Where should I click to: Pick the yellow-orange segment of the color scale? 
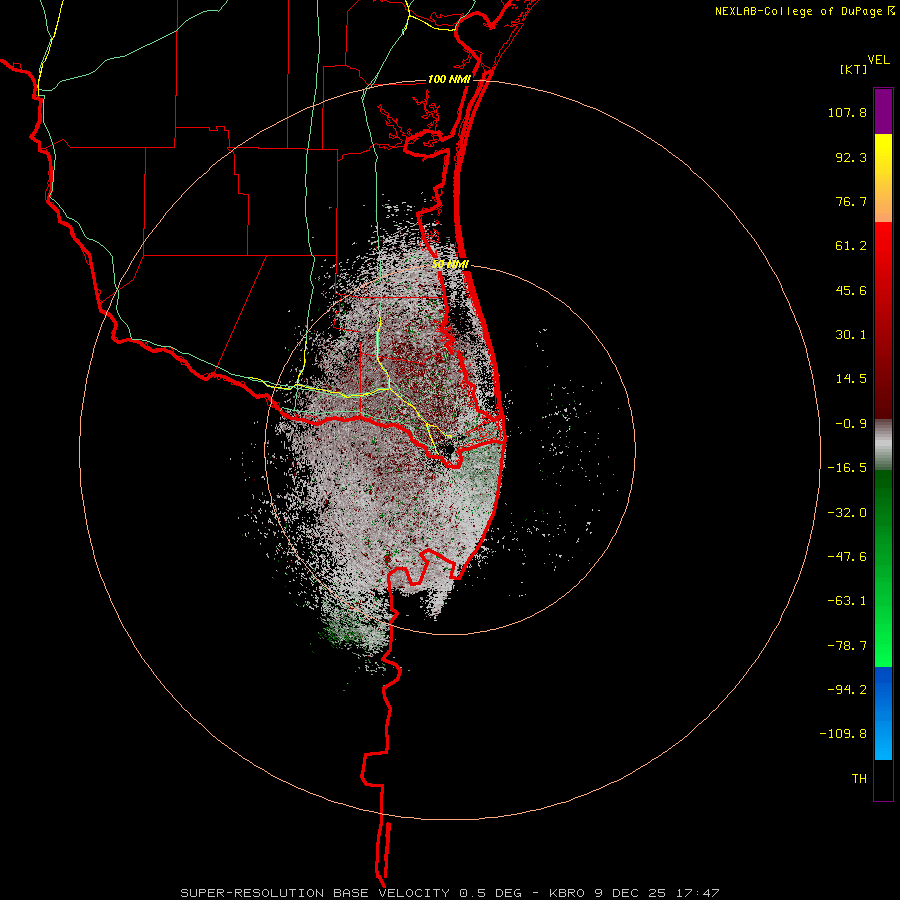(883, 178)
